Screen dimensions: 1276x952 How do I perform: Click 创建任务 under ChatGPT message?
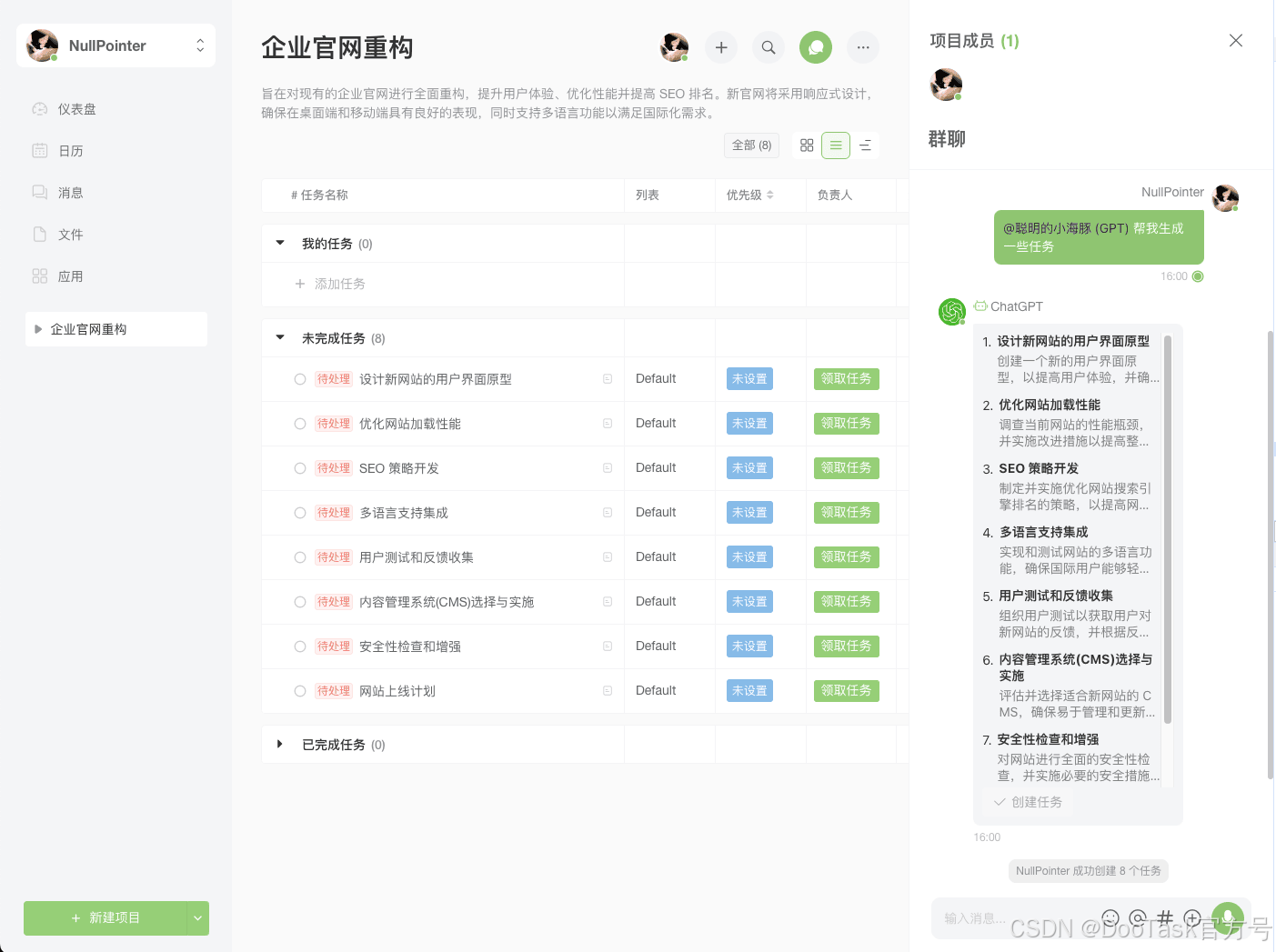[1029, 802]
